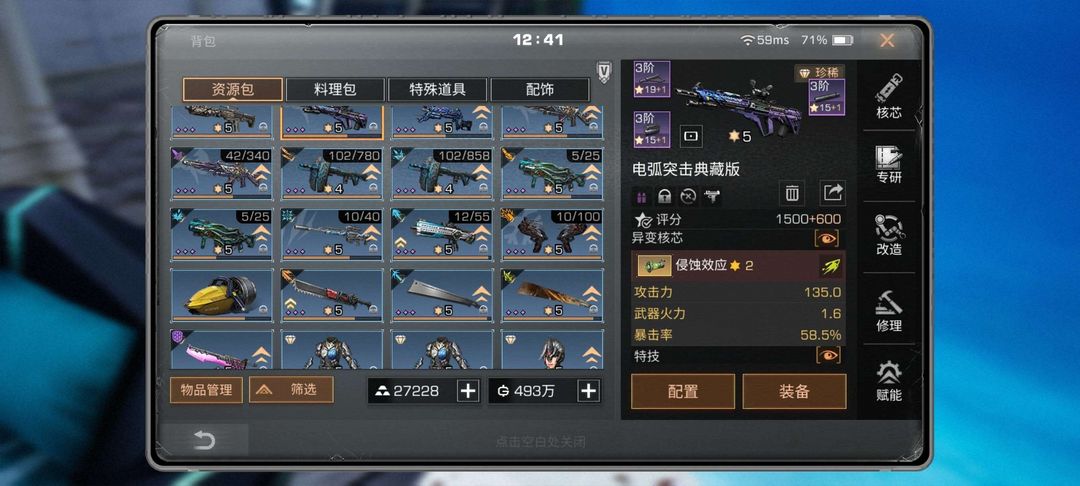
Task: Click the 配置 configure button
Action: coord(683,392)
